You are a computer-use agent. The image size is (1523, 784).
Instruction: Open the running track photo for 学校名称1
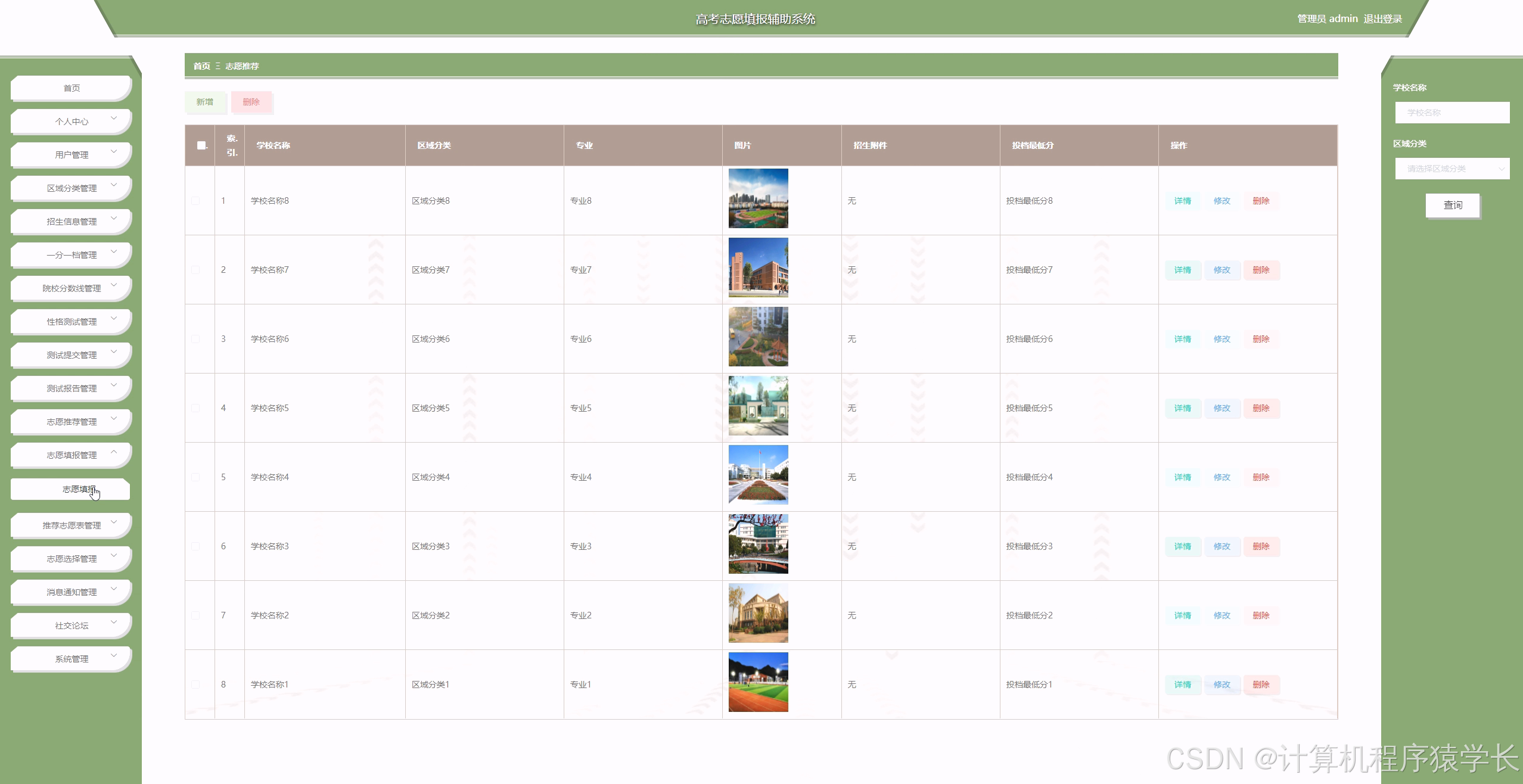(x=758, y=682)
